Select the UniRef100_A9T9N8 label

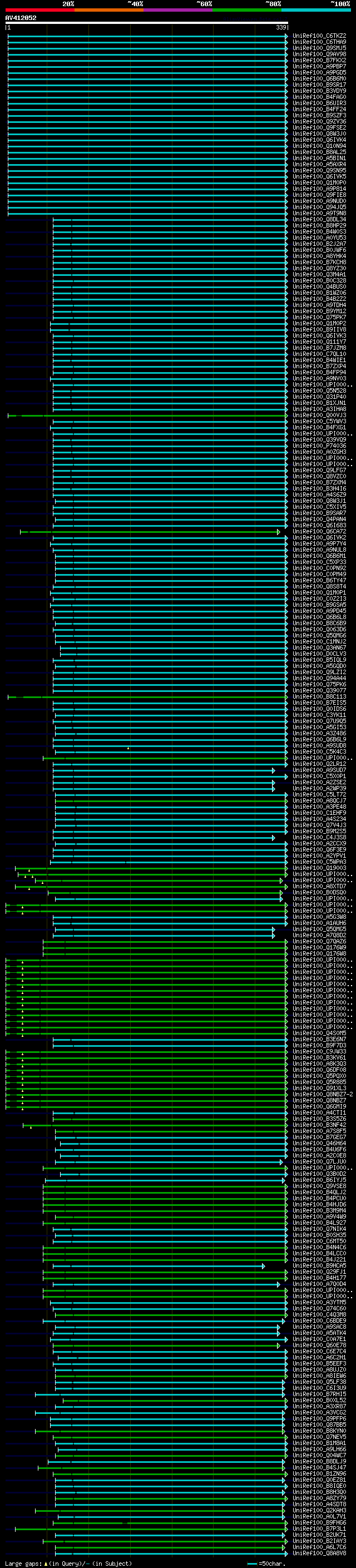coord(319,213)
